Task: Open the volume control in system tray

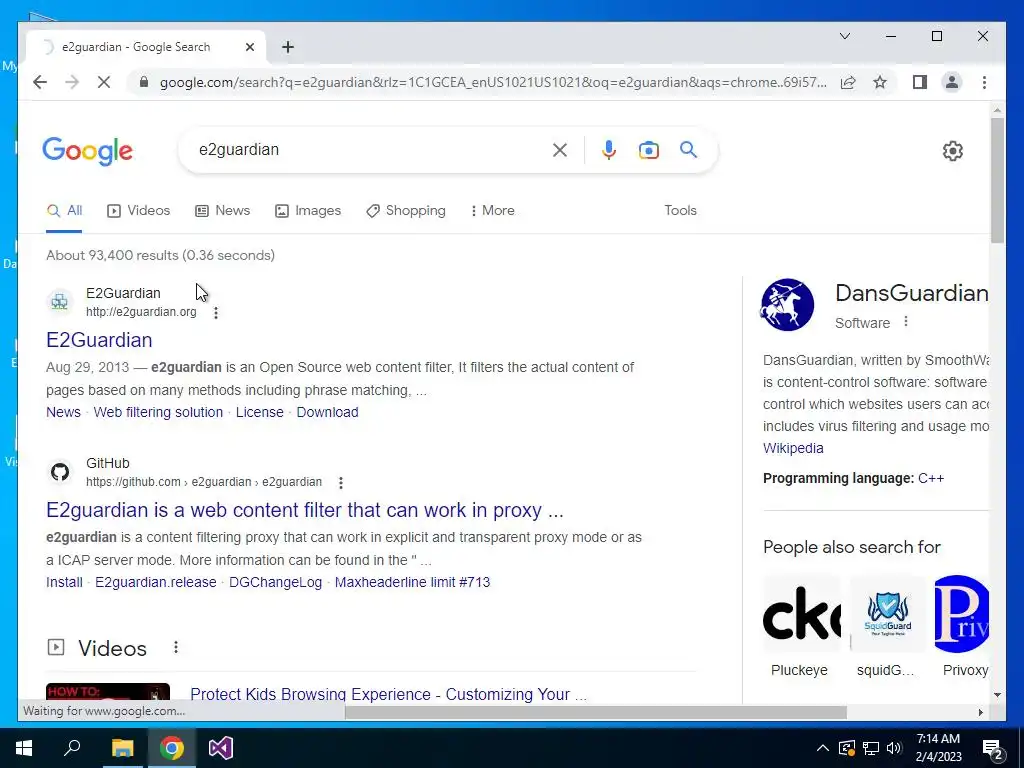Action: pyautogui.click(x=893, y=748)
